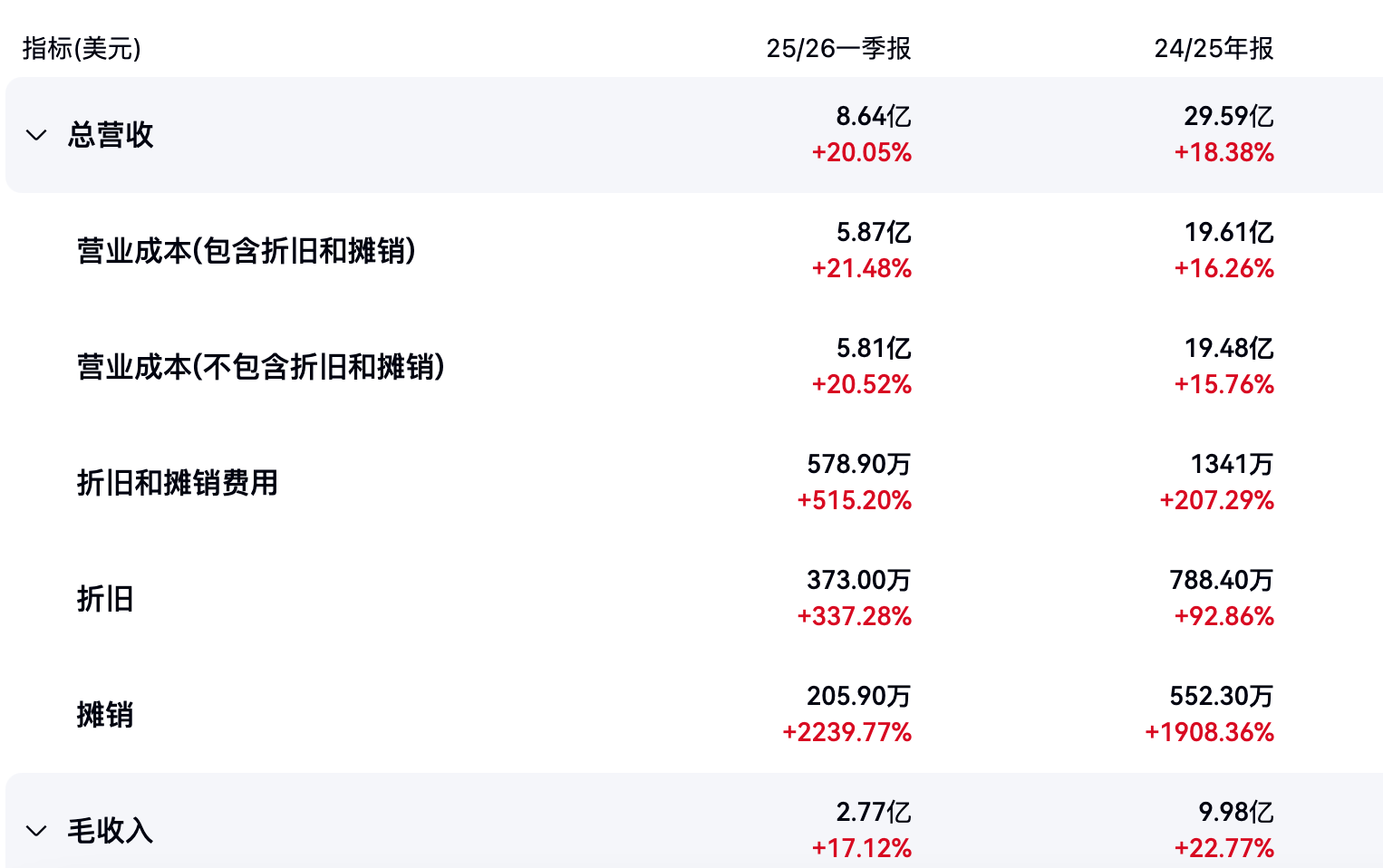Screen dimensions: 1383x868
Task: Collapse the 总营收 section chevron
Action: 36,135
